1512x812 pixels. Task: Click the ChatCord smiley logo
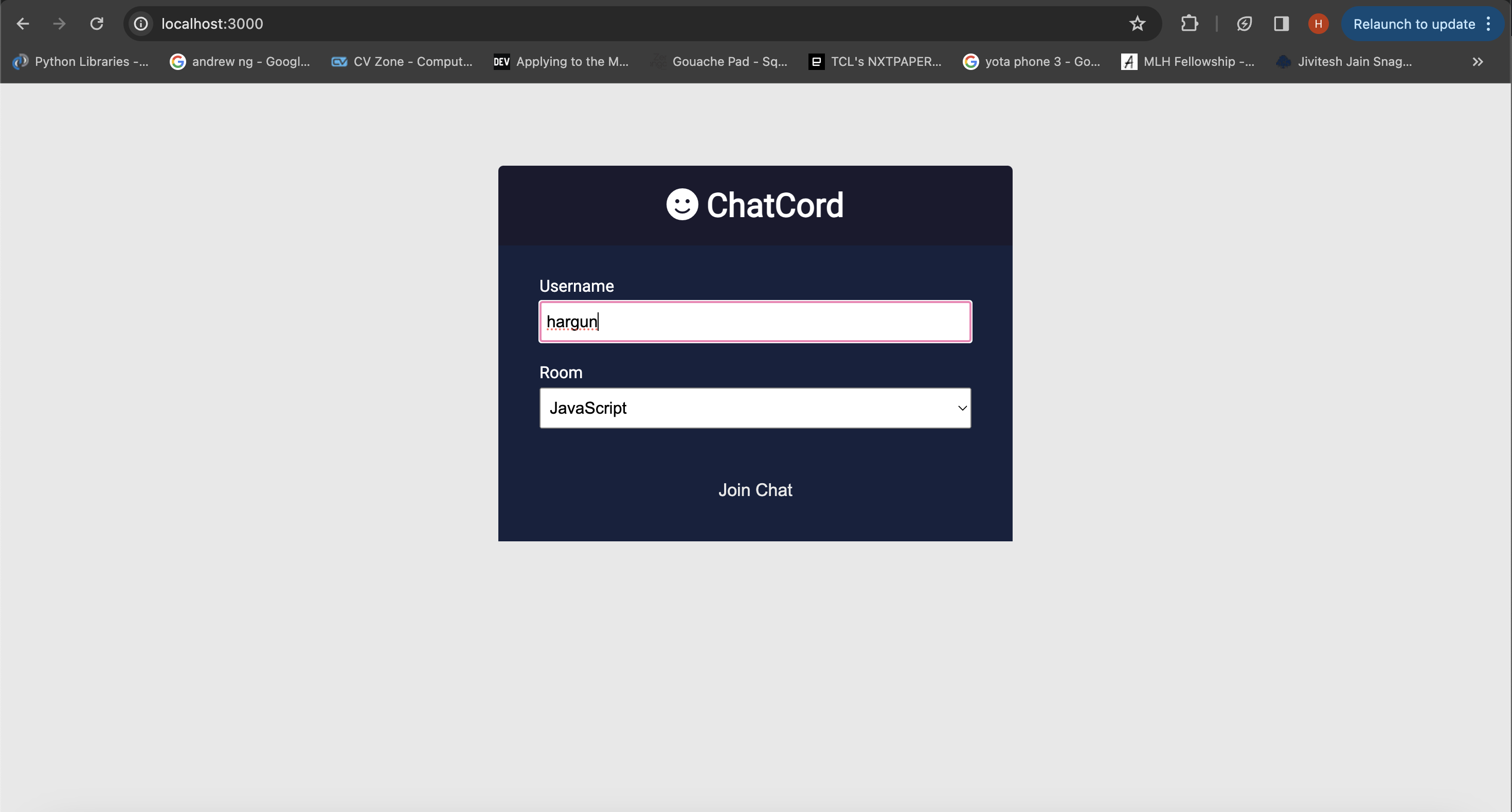(x=682, y=205)
